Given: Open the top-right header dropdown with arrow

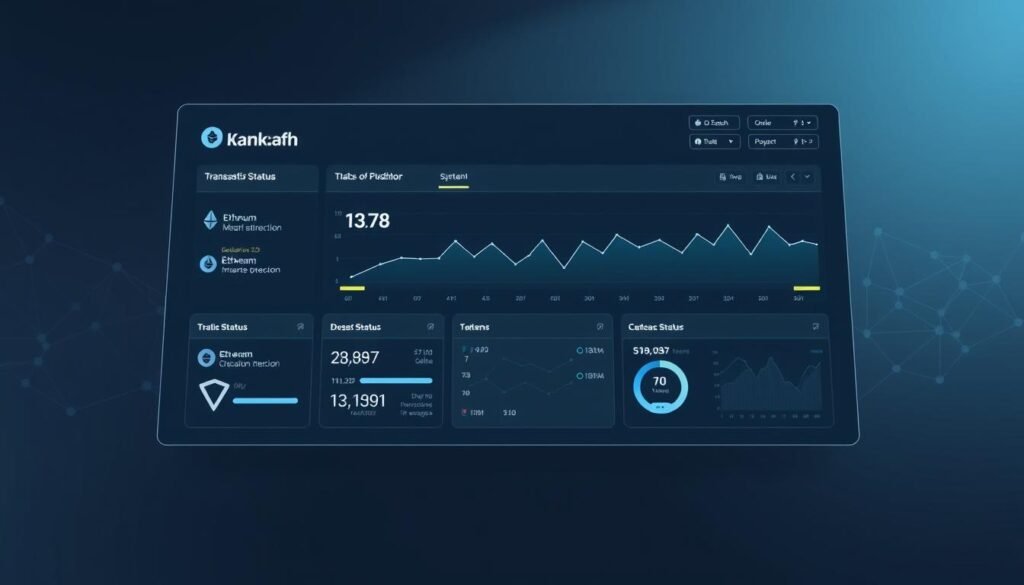Looking at the screenshot, I should coord(804,122).
